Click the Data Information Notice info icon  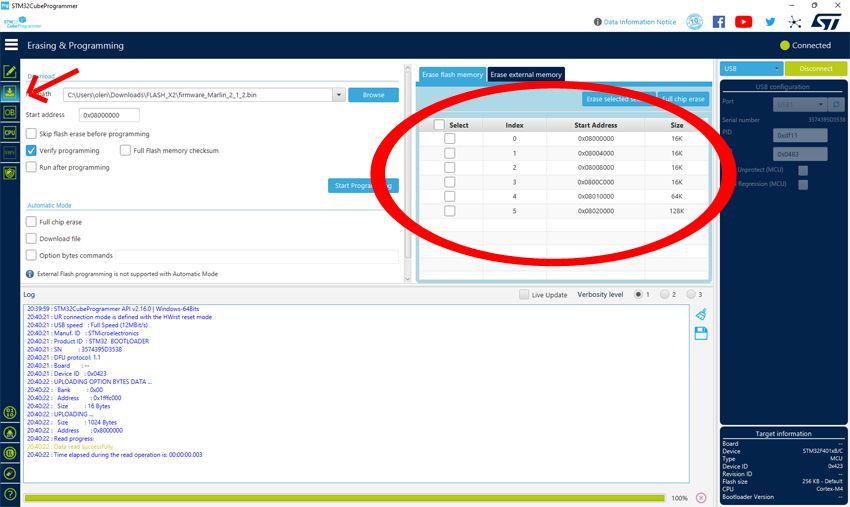click(597, 22)
